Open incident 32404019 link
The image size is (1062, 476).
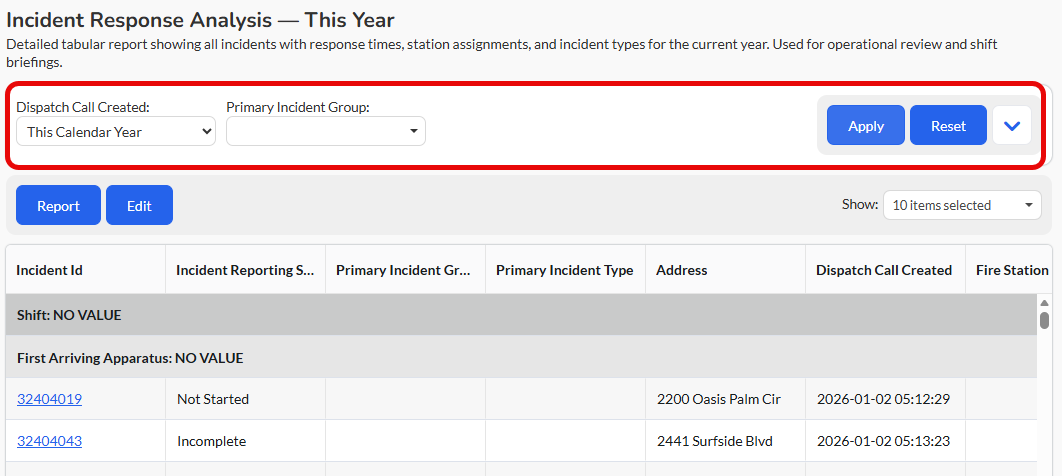tap(49, 399)
